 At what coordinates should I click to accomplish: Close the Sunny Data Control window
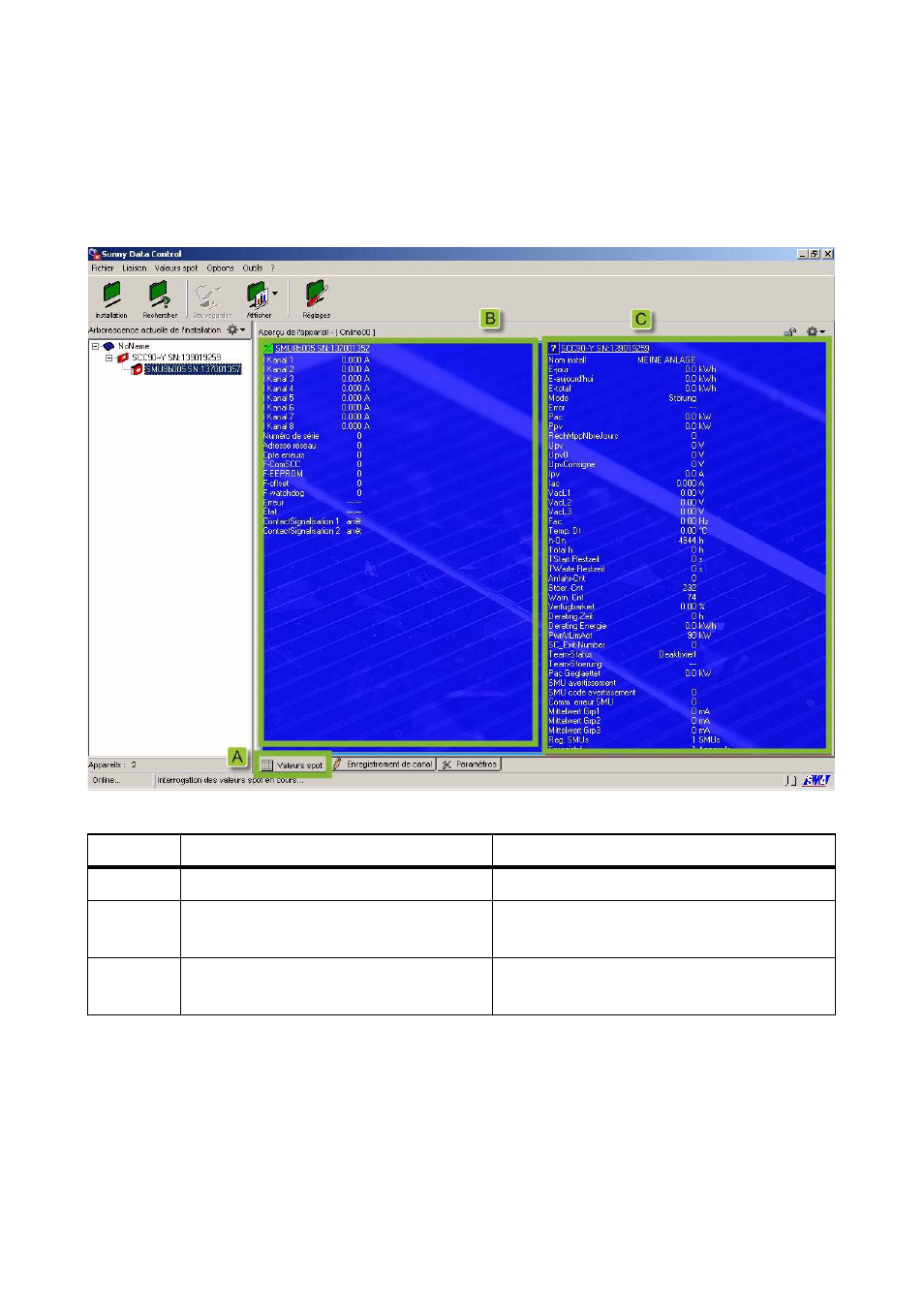click(x=827, y=254)
